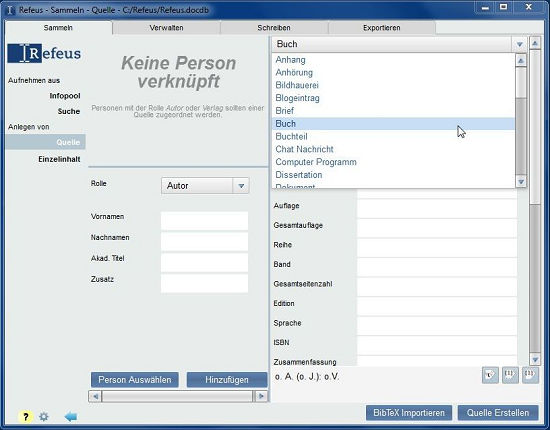550x430 pixels.
Task: Collapse the source type Buch dropdown arrow
Action: coord(519,45)
